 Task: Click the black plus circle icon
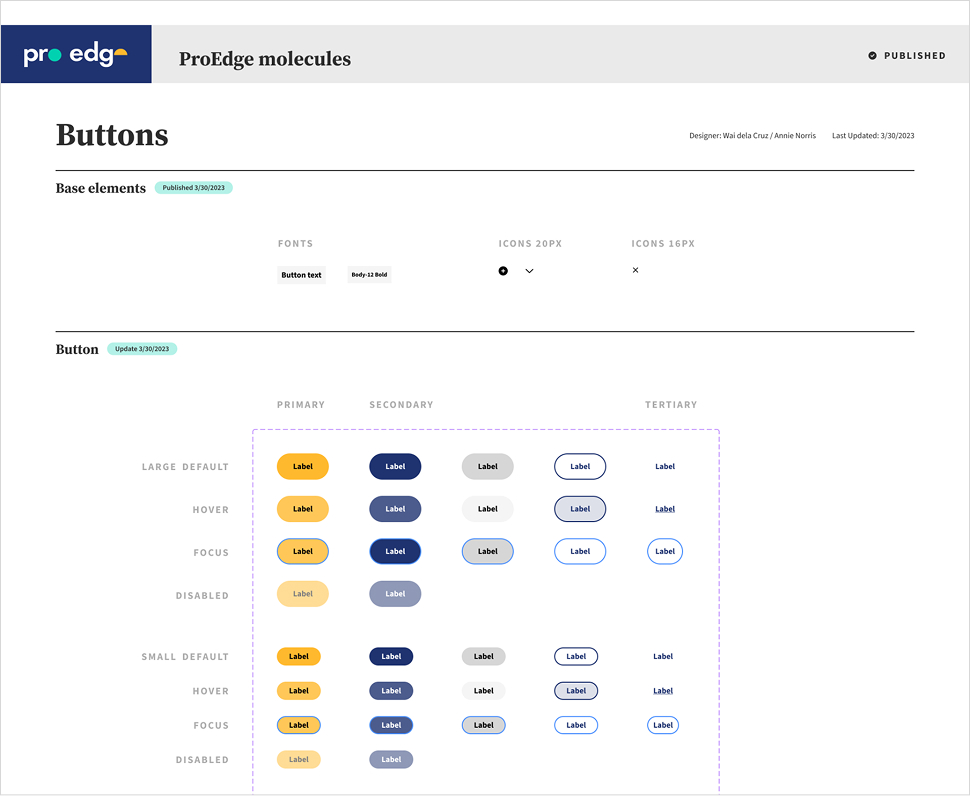click(x=503, y=271)
